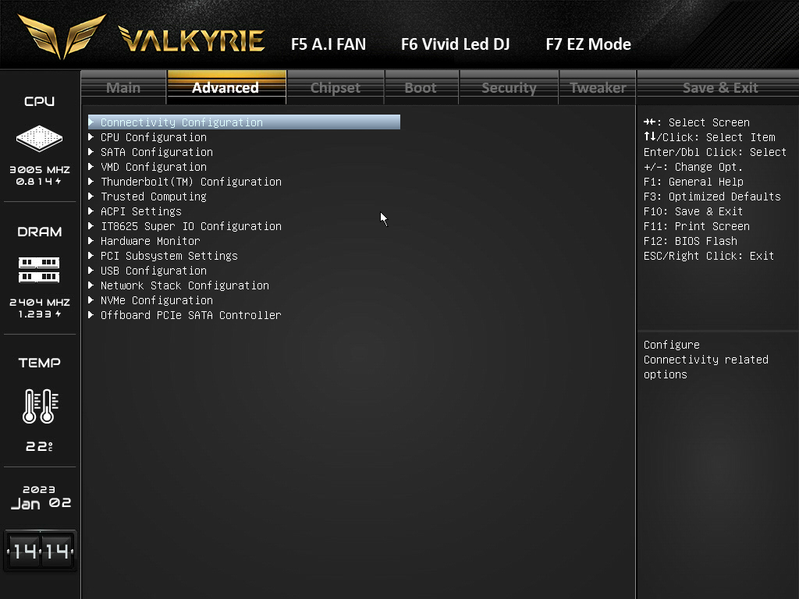This screenshot has height=599, width=799.
Task: Expand arrow beside Connectivity Configuration
Action: click(91, 122)
